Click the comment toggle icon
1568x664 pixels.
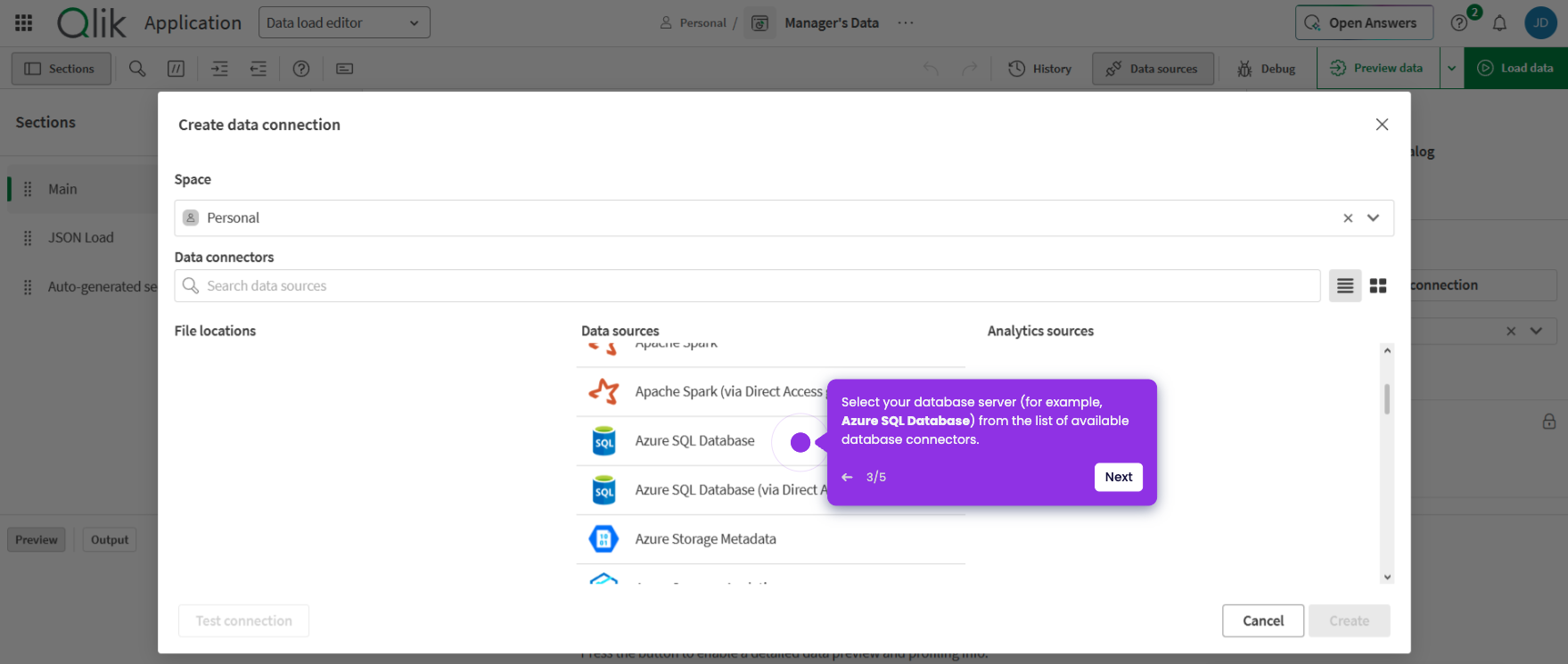coord(177,69)
